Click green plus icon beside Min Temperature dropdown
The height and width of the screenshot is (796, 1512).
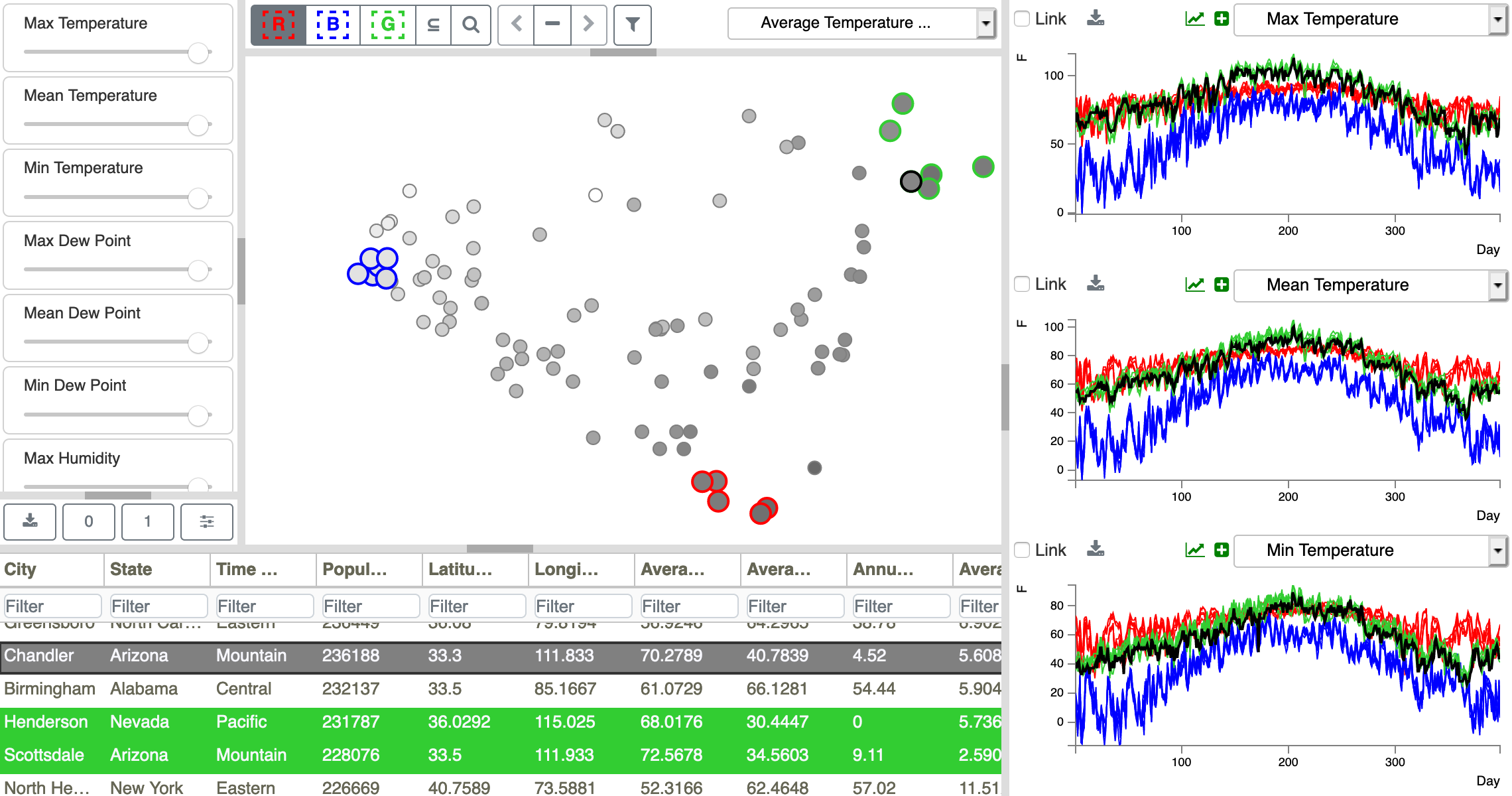point(1222,550)
